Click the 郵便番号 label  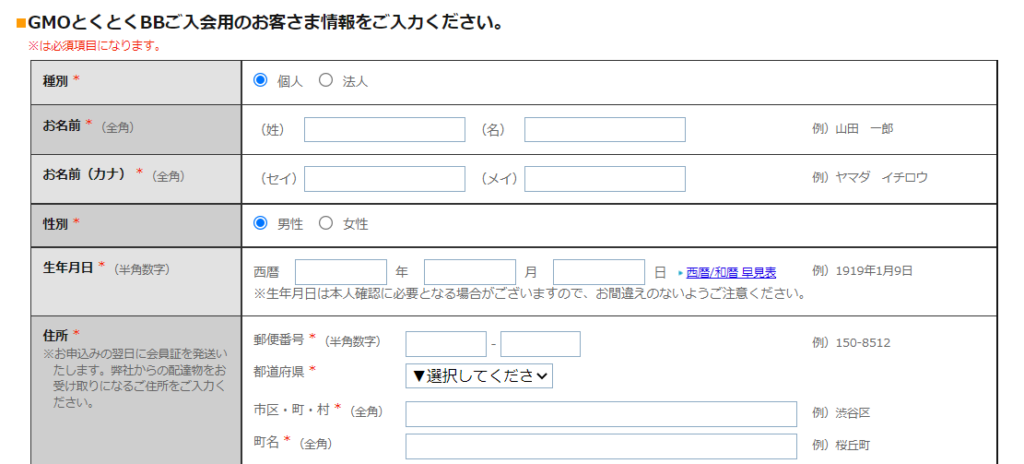[279, 339]
